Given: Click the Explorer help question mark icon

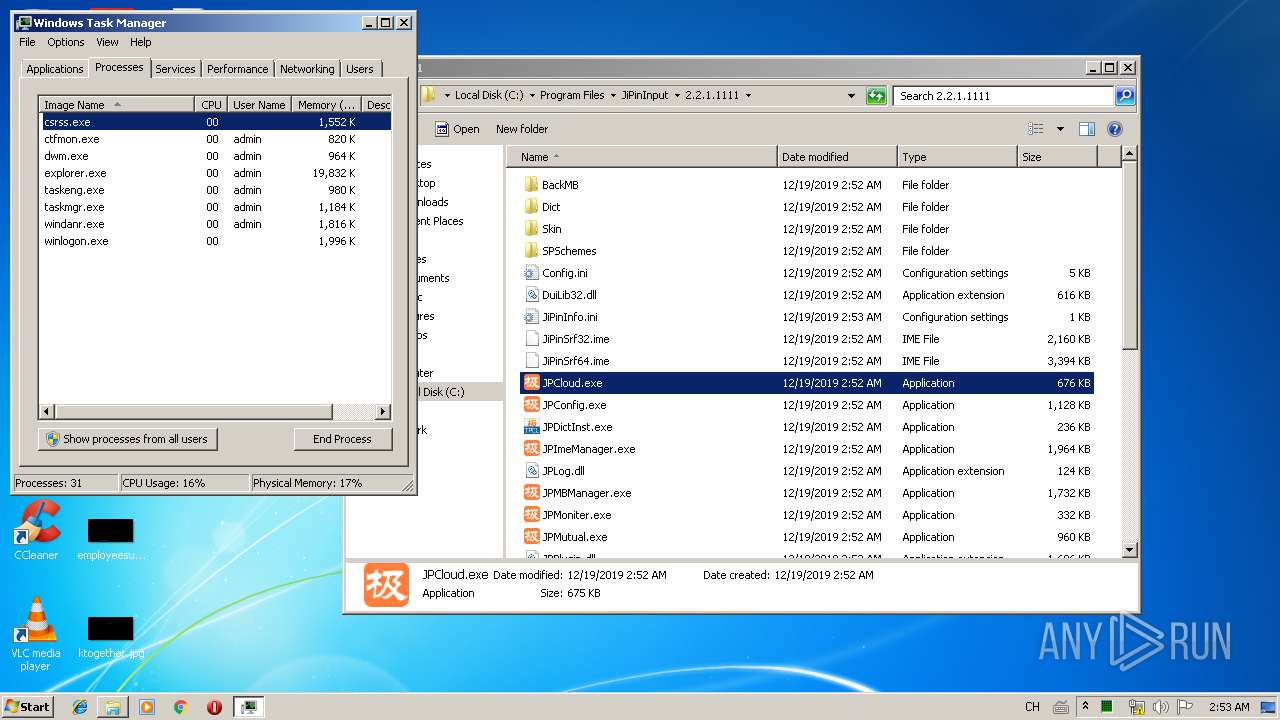Looking at the screenshot, I should coord(1115,129).
